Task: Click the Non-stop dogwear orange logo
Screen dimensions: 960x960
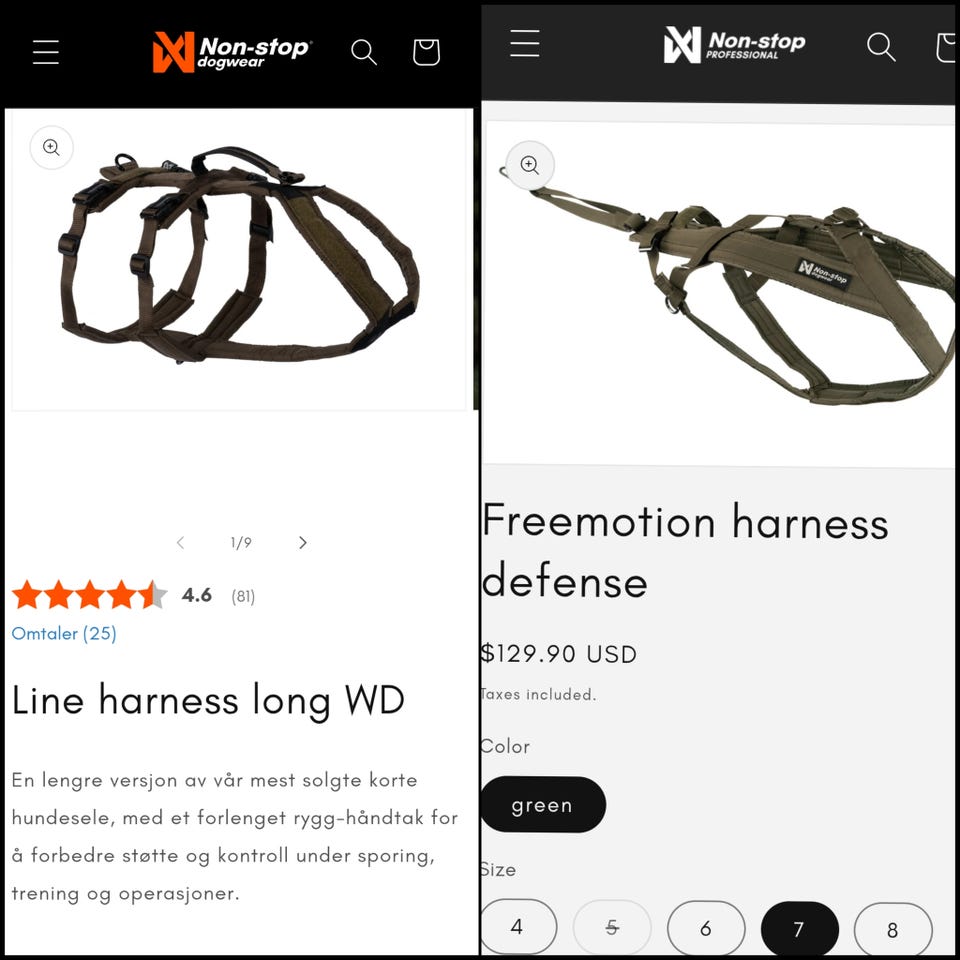Action: pos(232,51)
